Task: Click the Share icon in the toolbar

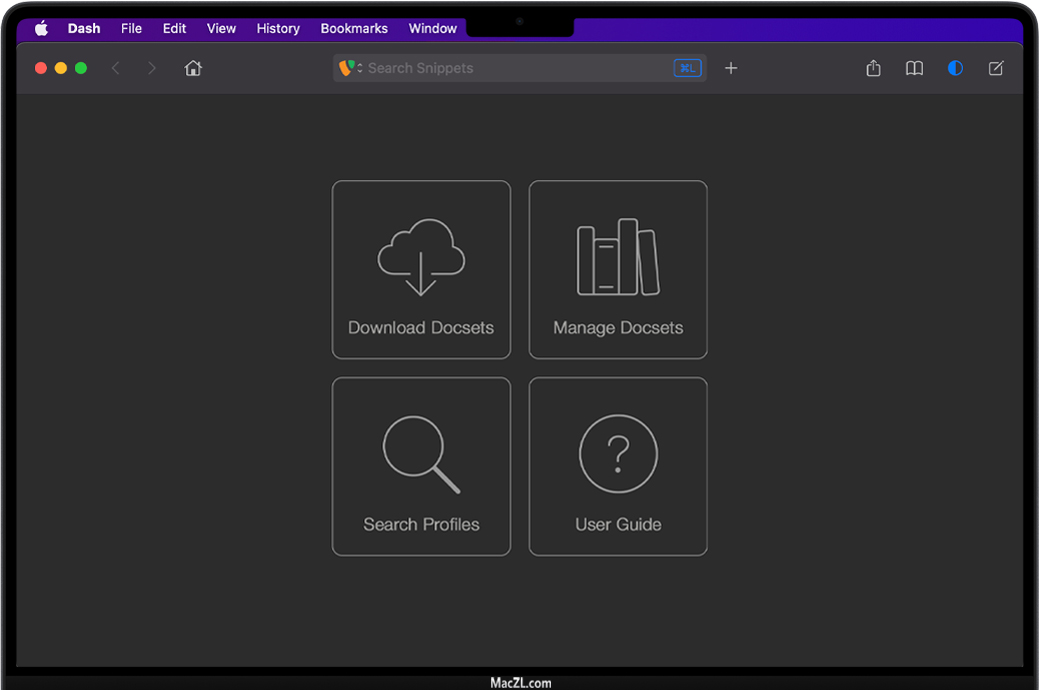Action: (873, 68)
